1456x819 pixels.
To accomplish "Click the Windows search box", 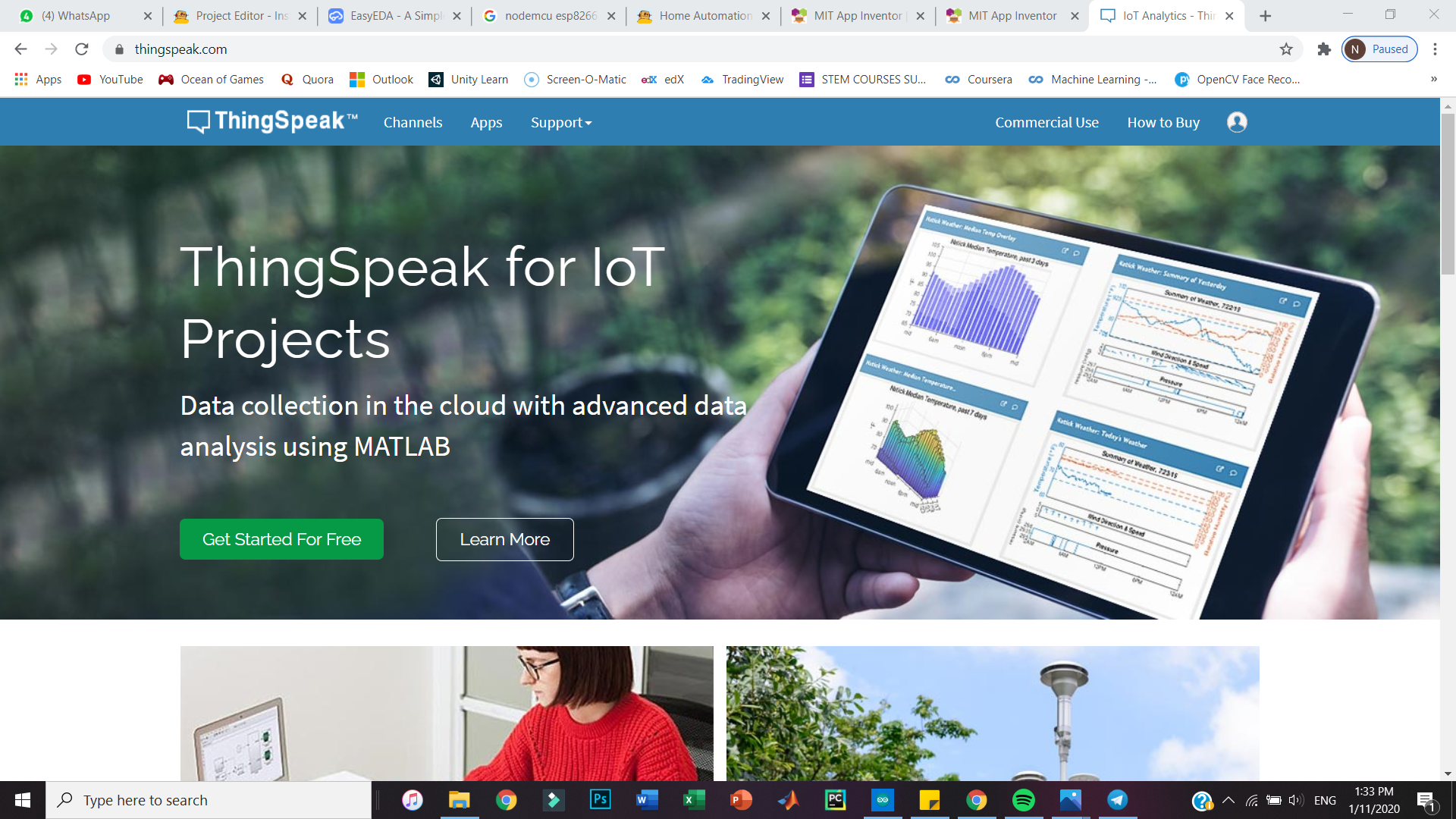I will tap(209, 800).
